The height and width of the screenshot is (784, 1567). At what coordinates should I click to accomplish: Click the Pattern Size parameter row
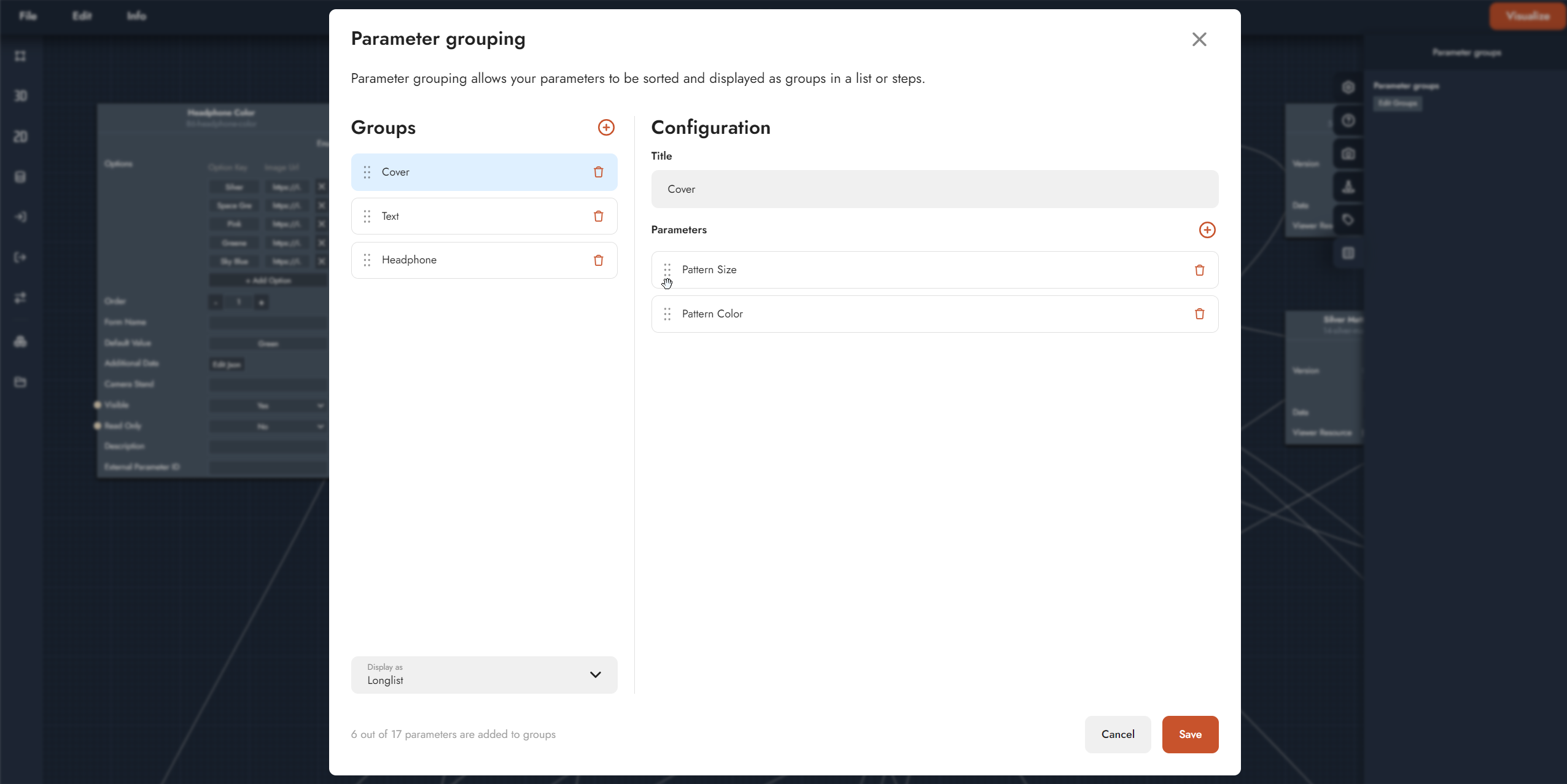921,270
